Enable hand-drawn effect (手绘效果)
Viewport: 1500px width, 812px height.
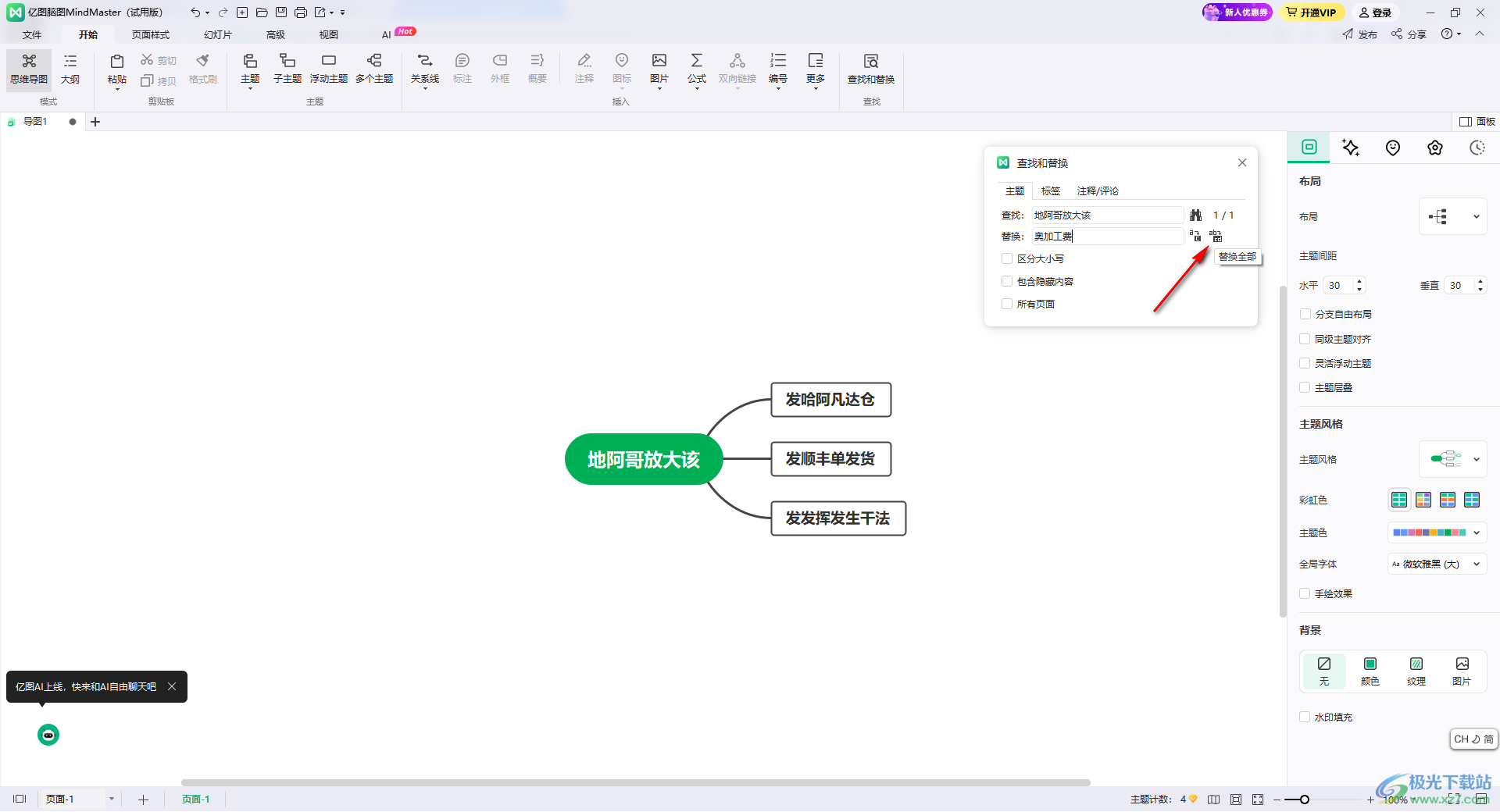click(x=1305, y=593)
